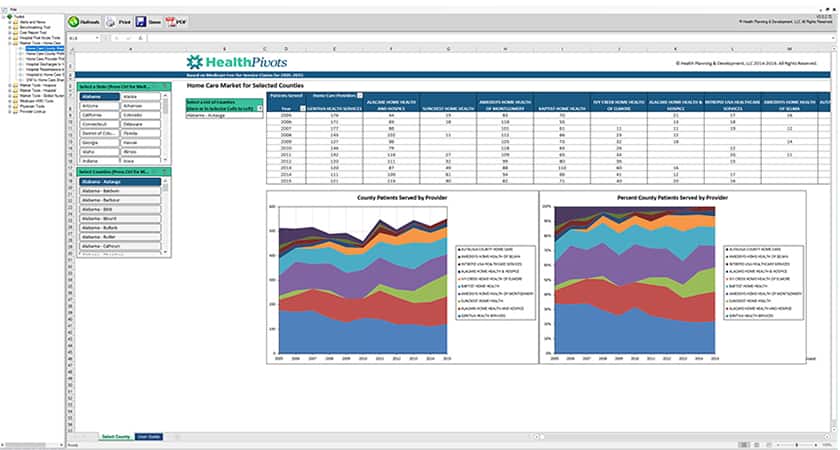The image size is (840, 450).
Task: Open the selected counties list filter dropdown
Action: pos(260,108)
